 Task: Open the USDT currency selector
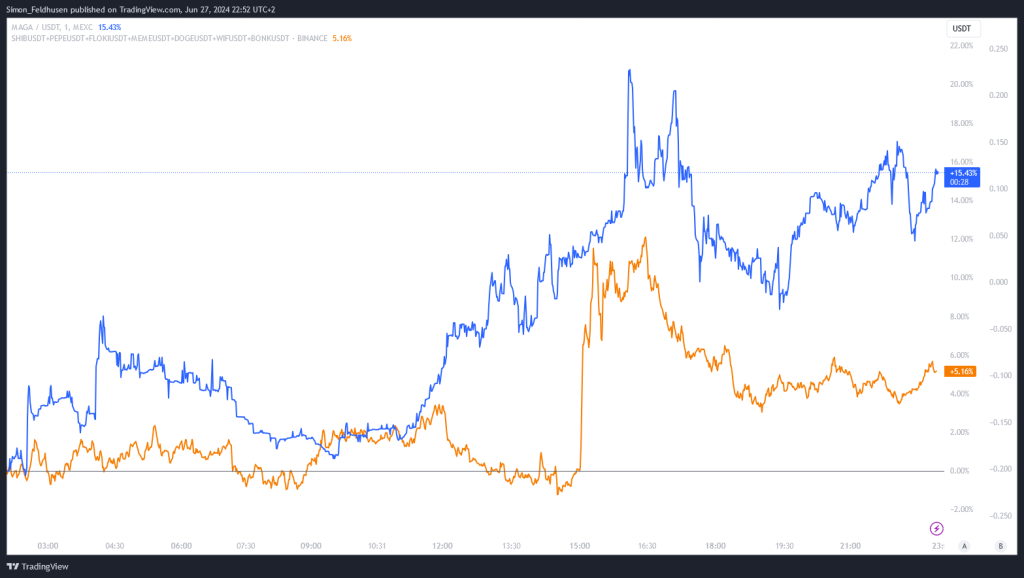963,29
